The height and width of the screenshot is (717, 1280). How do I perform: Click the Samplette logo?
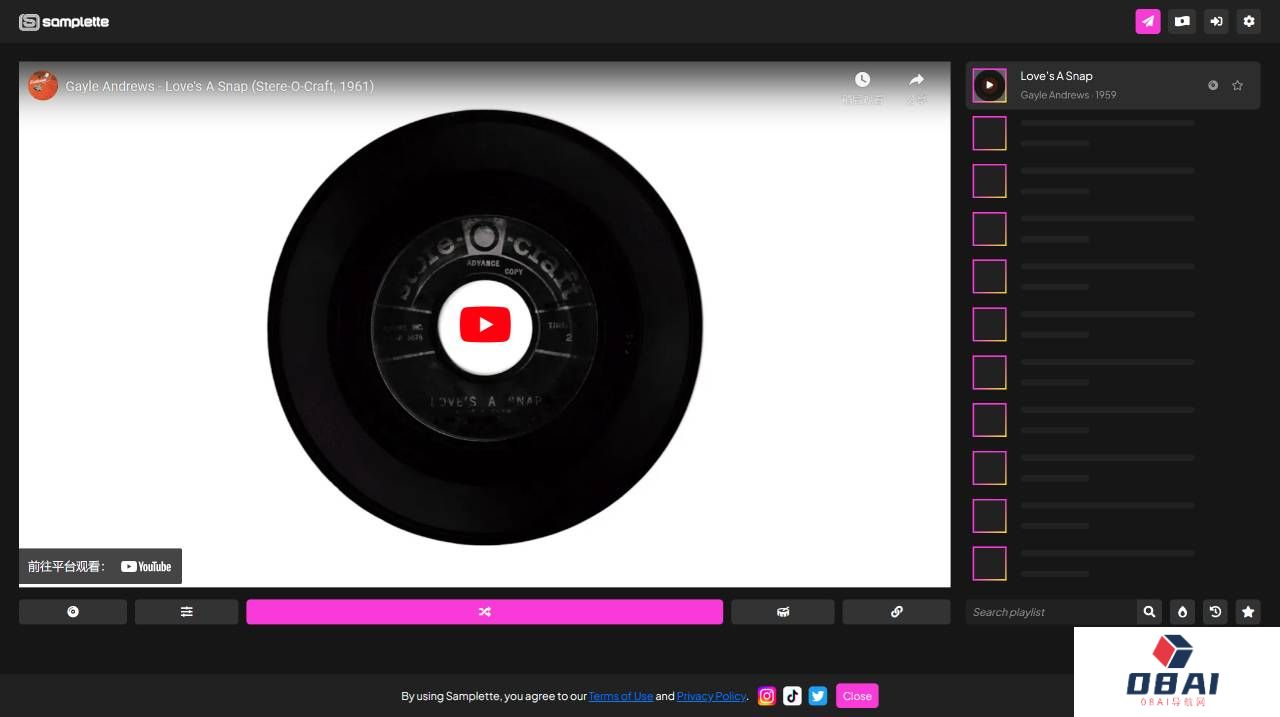(64, 22)
